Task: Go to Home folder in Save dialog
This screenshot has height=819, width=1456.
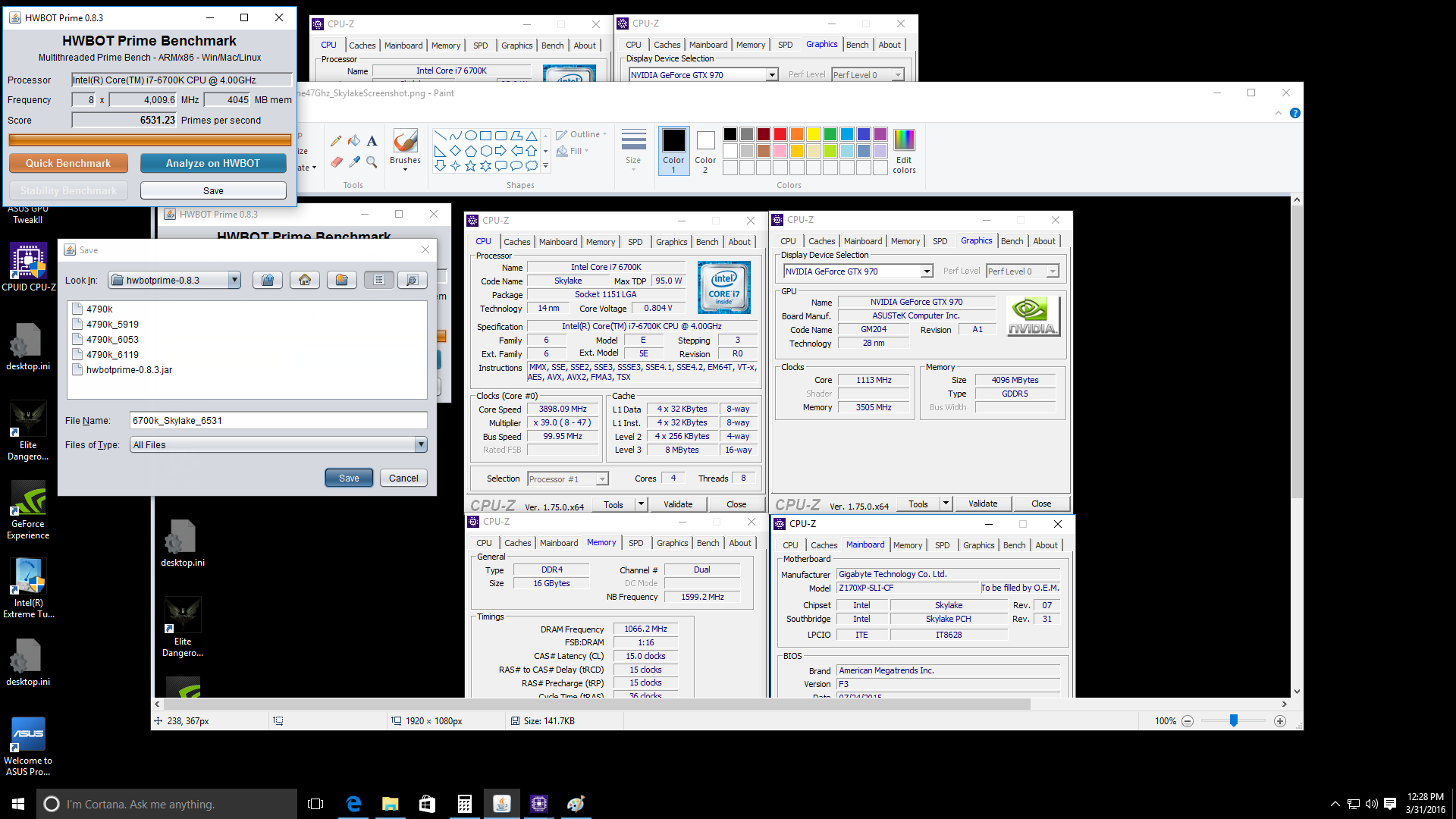Action: pyautogui.click(x=305, y=280)
